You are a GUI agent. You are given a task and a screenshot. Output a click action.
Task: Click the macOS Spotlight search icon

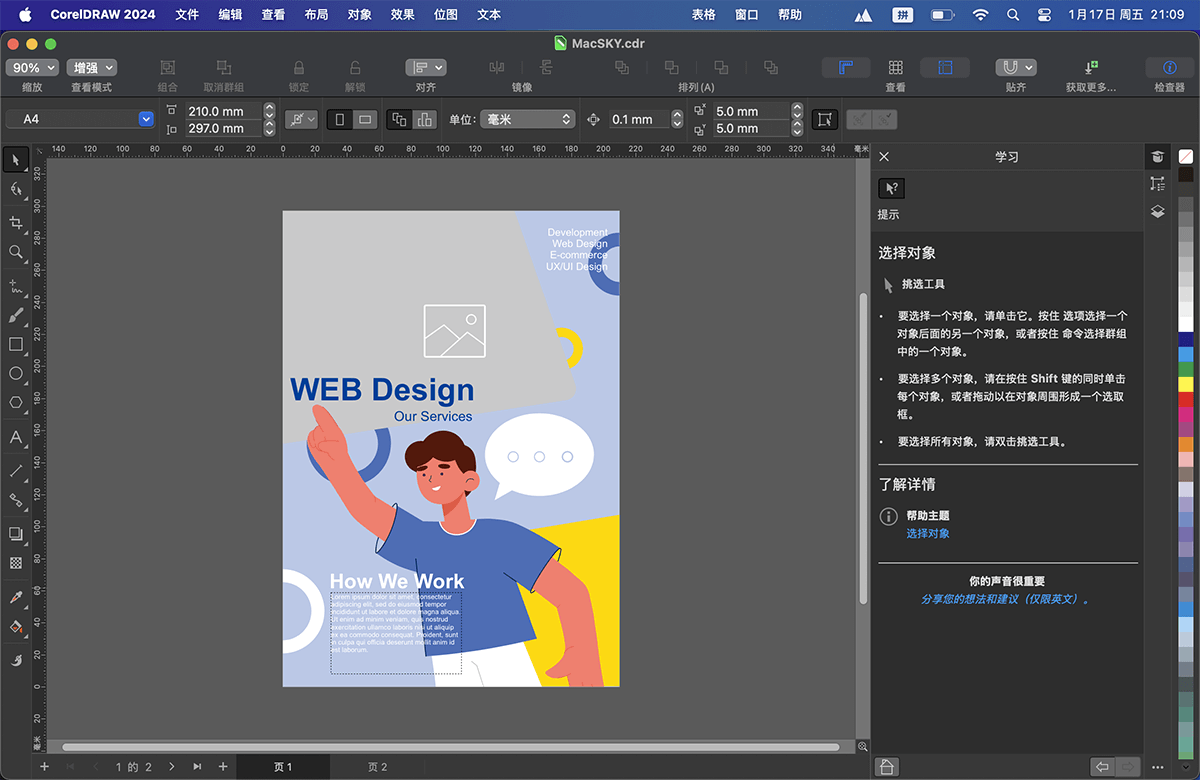1013,15
